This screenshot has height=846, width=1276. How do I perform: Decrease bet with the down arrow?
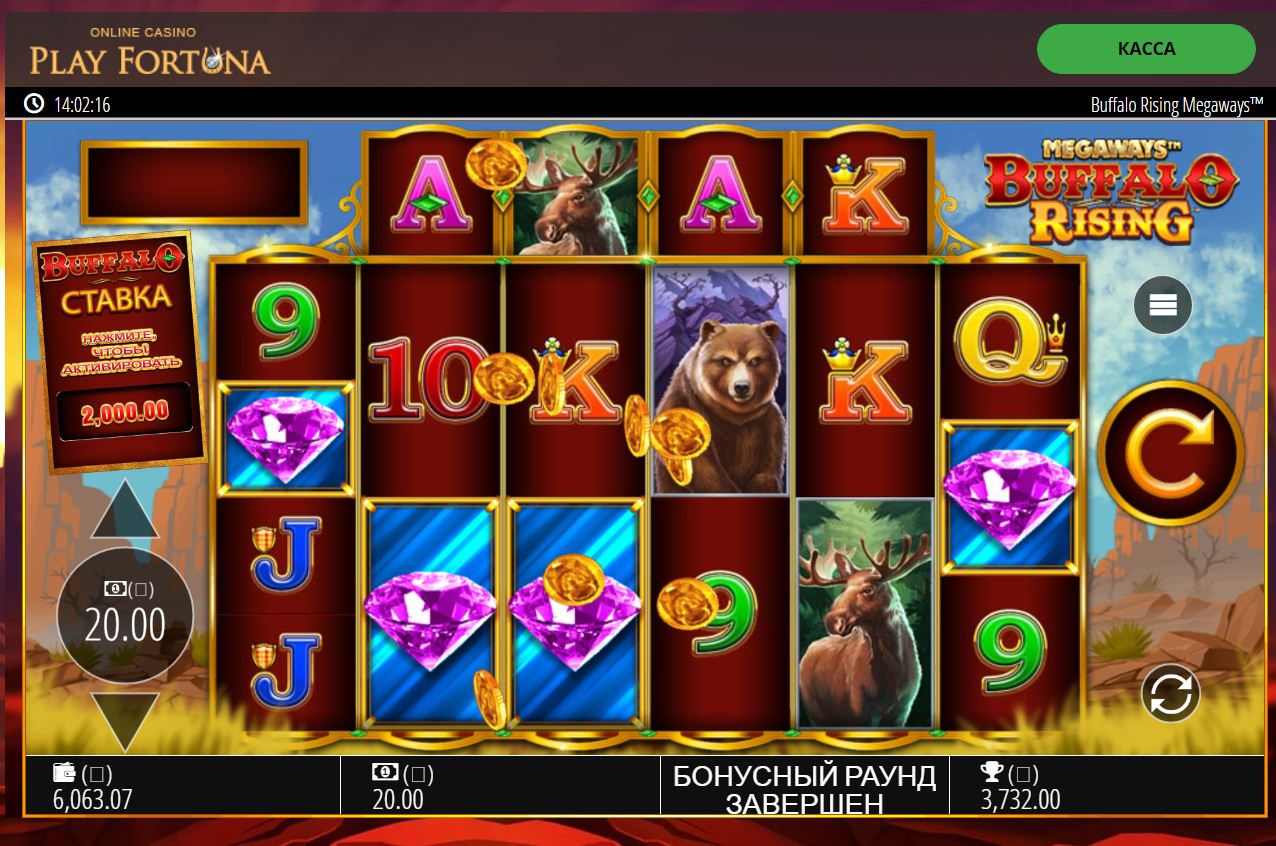pos(125,722)
